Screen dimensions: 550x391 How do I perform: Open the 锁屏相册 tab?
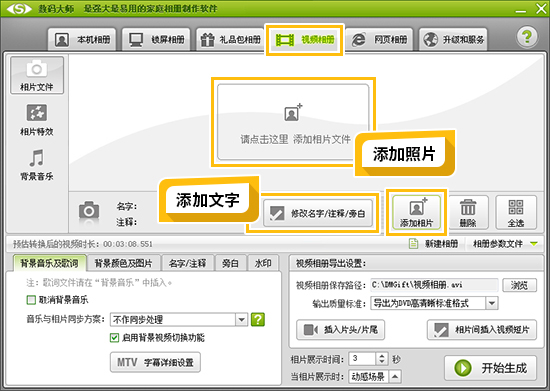156,40
